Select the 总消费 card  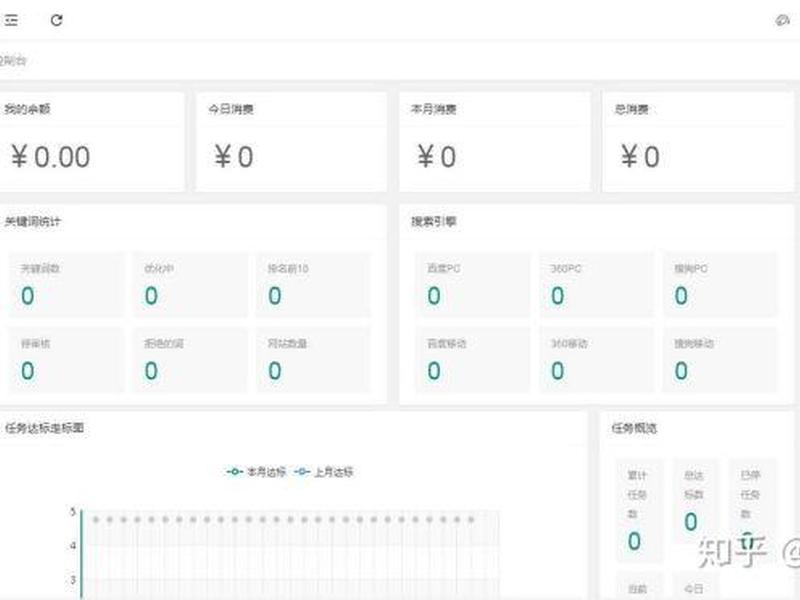coord(698,142)
